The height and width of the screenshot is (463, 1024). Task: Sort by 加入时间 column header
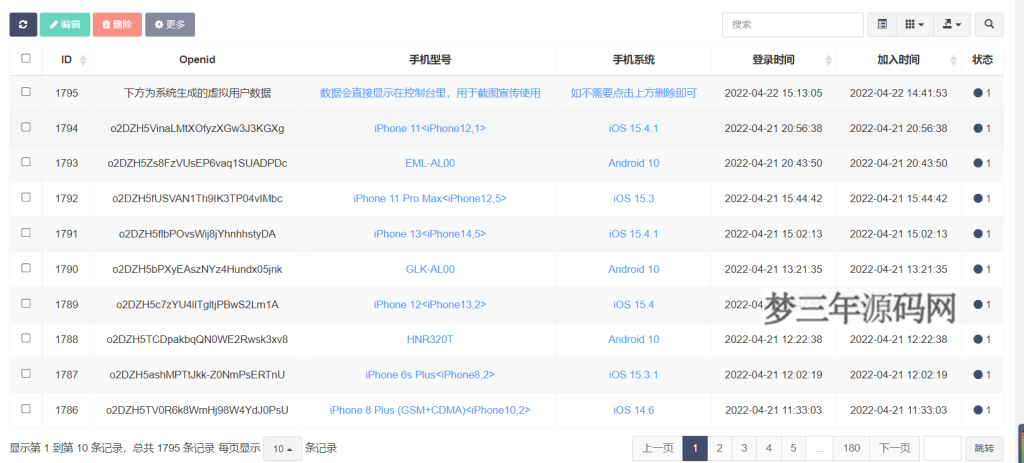[x=899, y=60]
